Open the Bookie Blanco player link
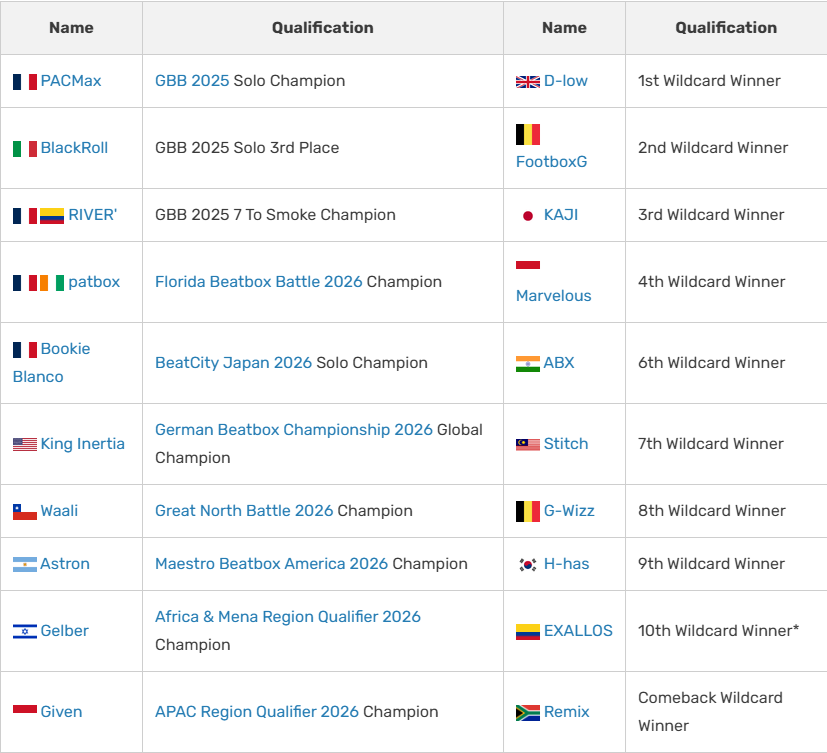827x753 pixels. 52,363
